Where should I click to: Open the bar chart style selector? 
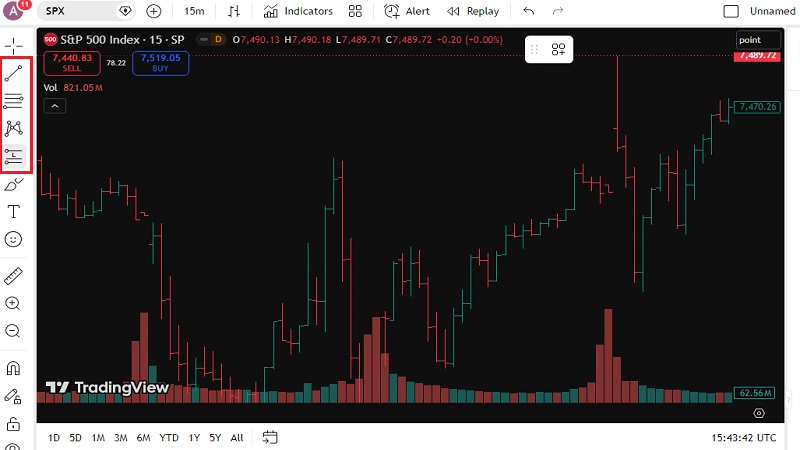coord(234,11)
